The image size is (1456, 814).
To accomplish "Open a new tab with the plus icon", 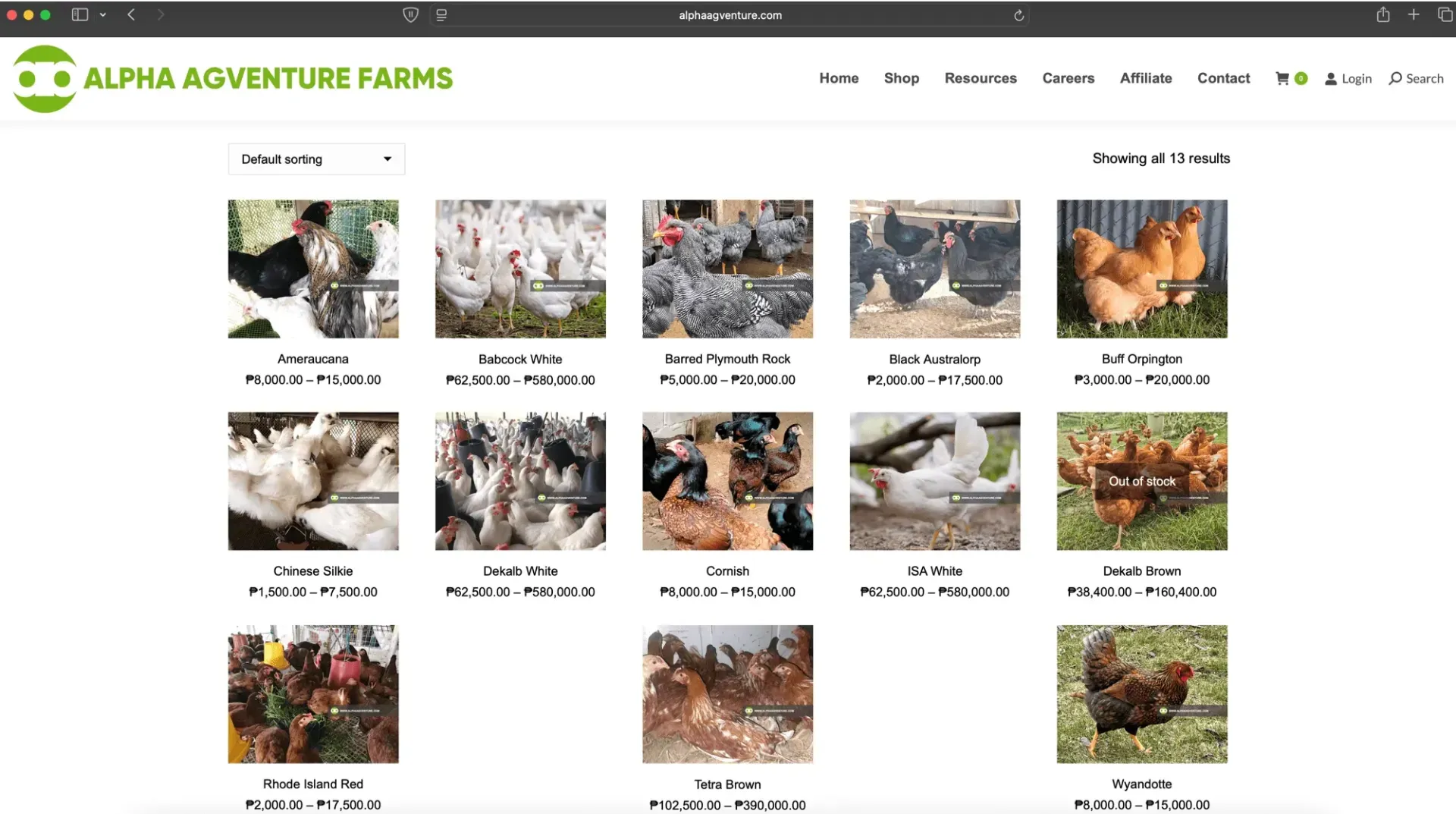I will tap(1414, 14).
